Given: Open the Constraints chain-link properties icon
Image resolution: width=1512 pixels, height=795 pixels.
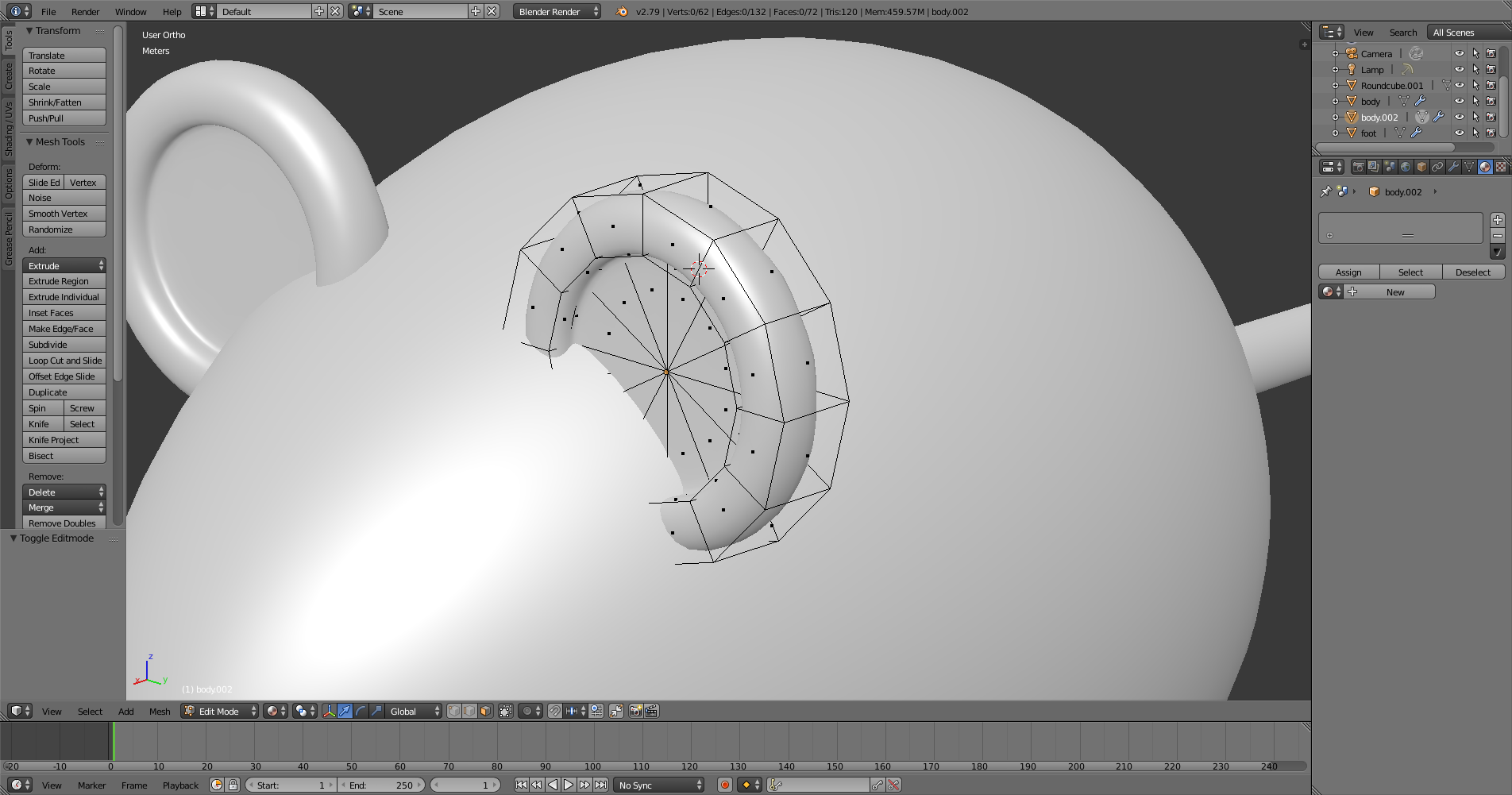Looking at the screenshot, I should click(x=1437, y=167).
